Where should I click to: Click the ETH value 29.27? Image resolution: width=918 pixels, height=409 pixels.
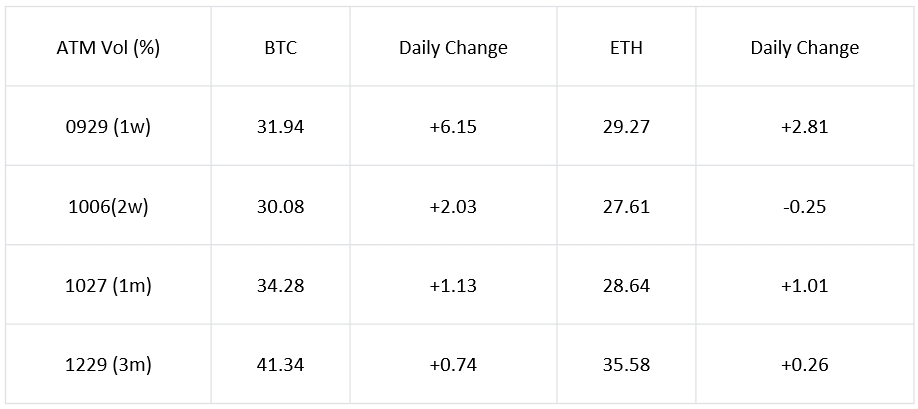click(626, 126)
